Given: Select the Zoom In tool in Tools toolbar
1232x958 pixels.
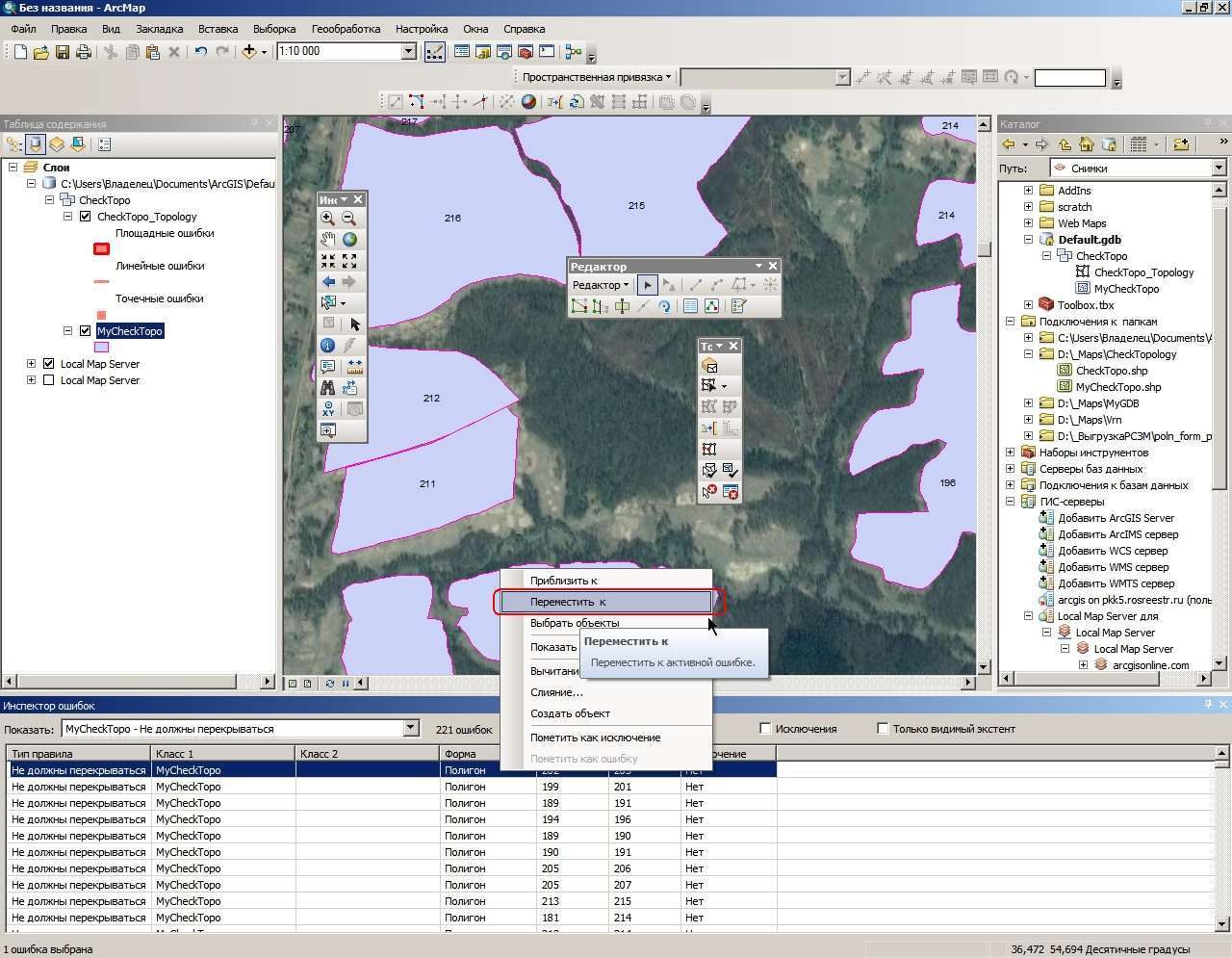Looking at the screenshot, I should [x=328, y=219].
